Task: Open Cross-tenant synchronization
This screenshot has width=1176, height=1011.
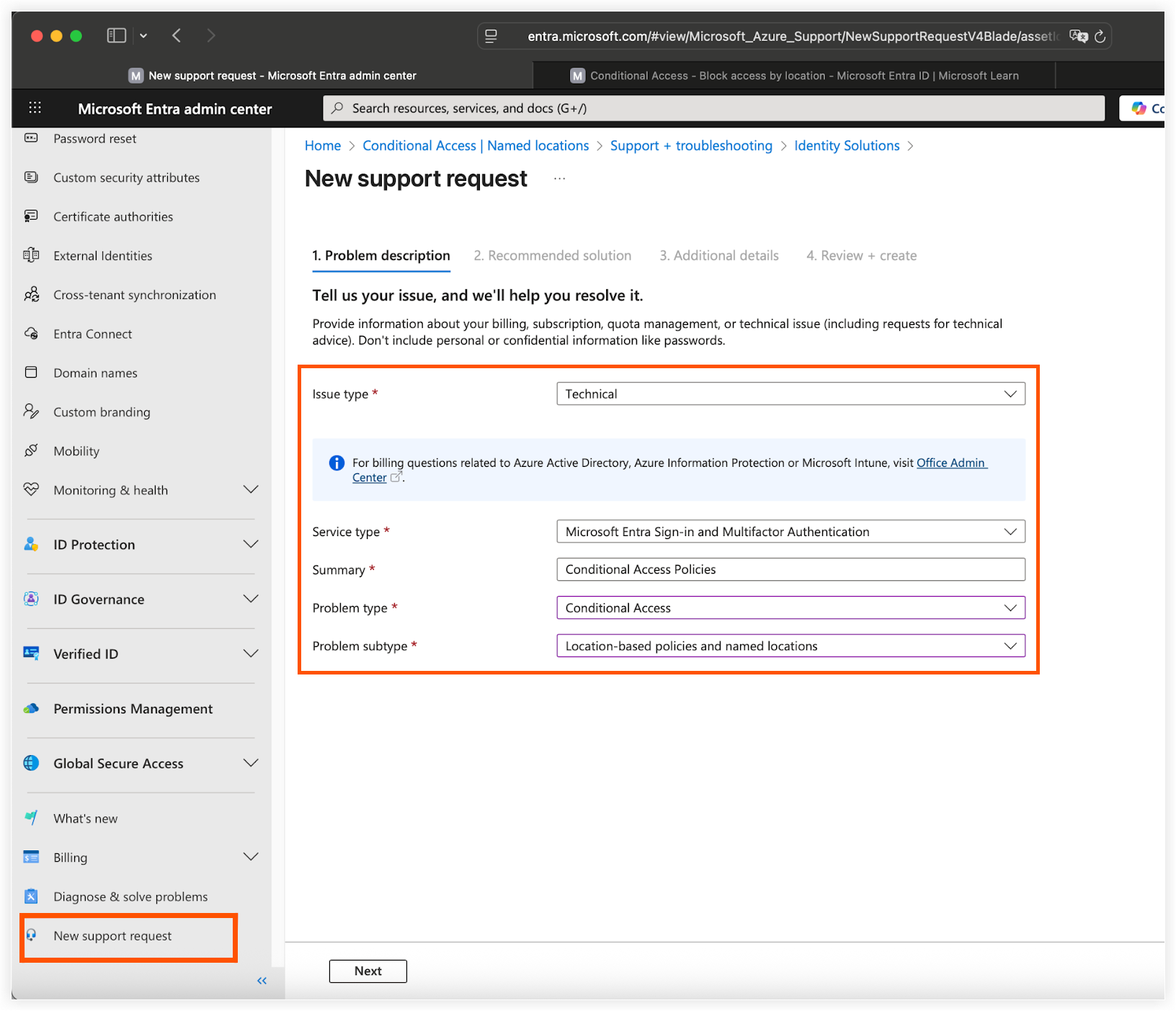Action: tap(134, 294)
